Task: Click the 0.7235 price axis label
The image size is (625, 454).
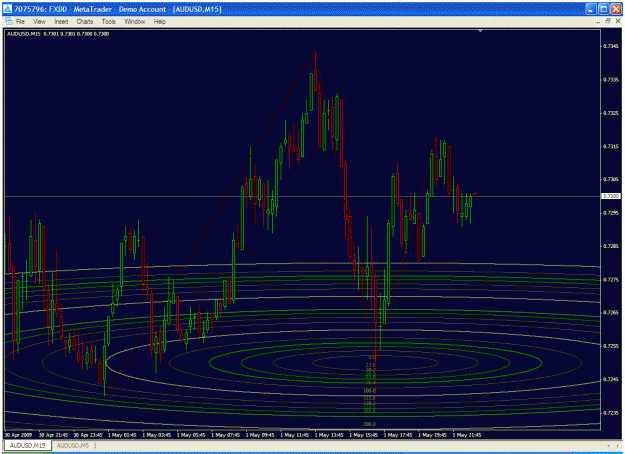Action: (x=611, y=413)
